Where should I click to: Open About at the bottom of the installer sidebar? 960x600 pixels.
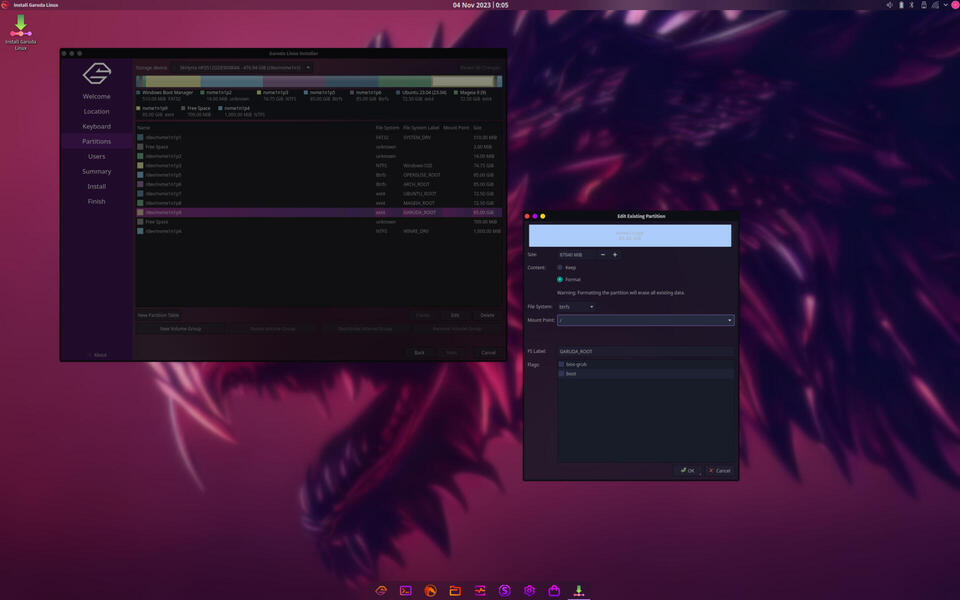point(98,355)
